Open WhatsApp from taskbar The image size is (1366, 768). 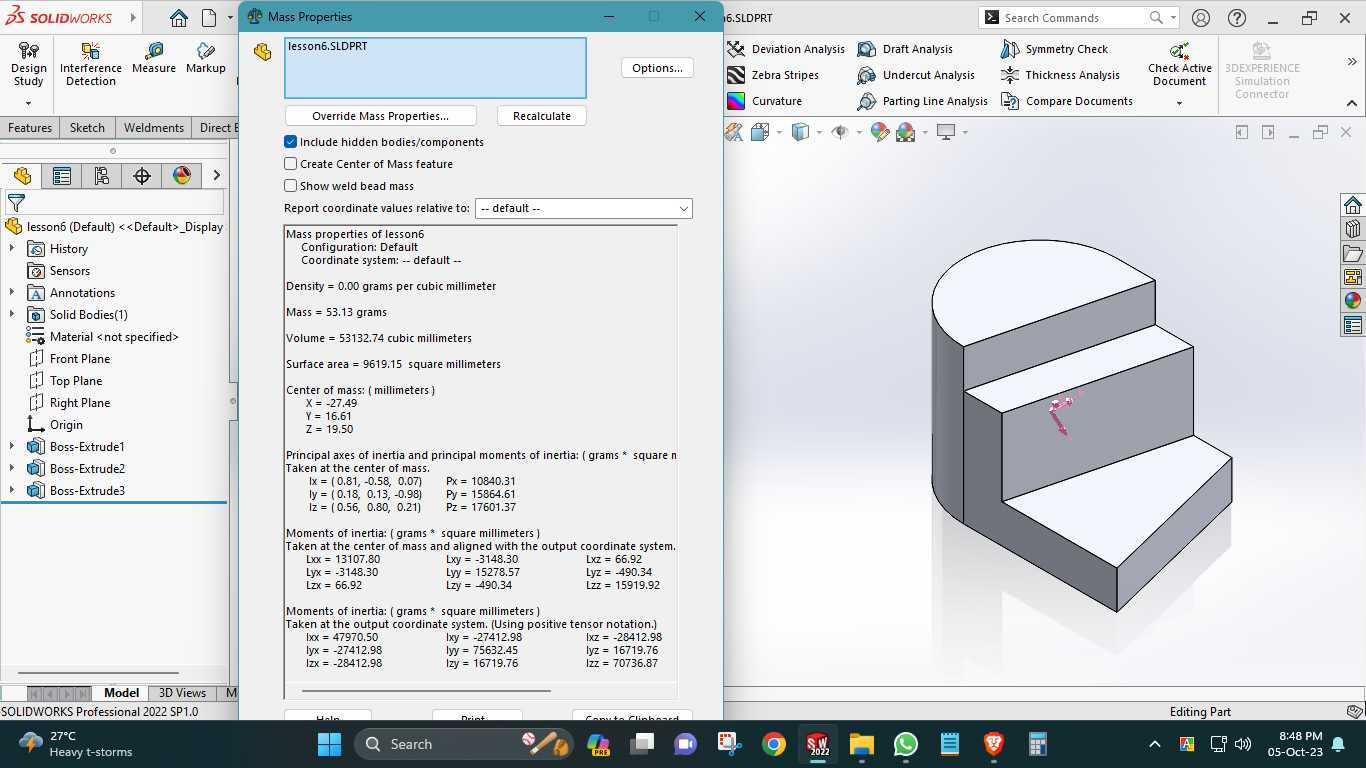click(x=906, y=744)
